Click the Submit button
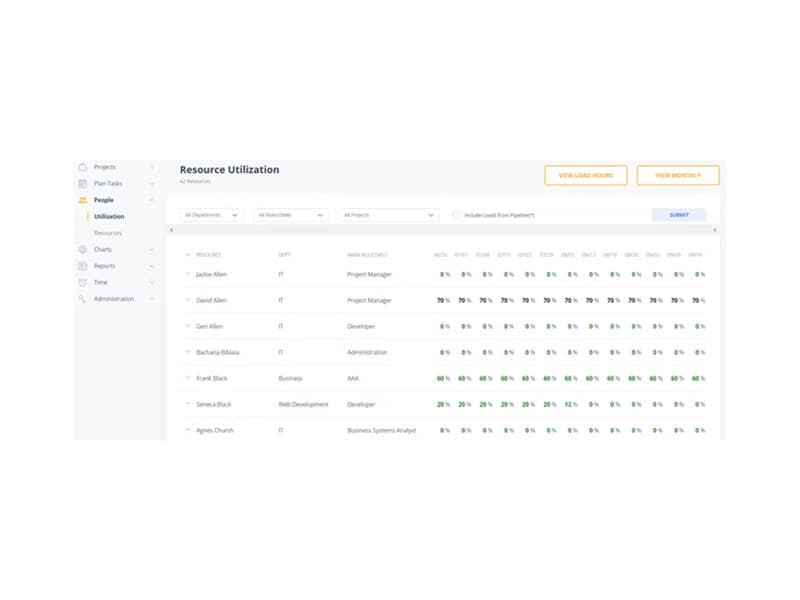Viewport: 800px width, 600px height. (678, 215)
